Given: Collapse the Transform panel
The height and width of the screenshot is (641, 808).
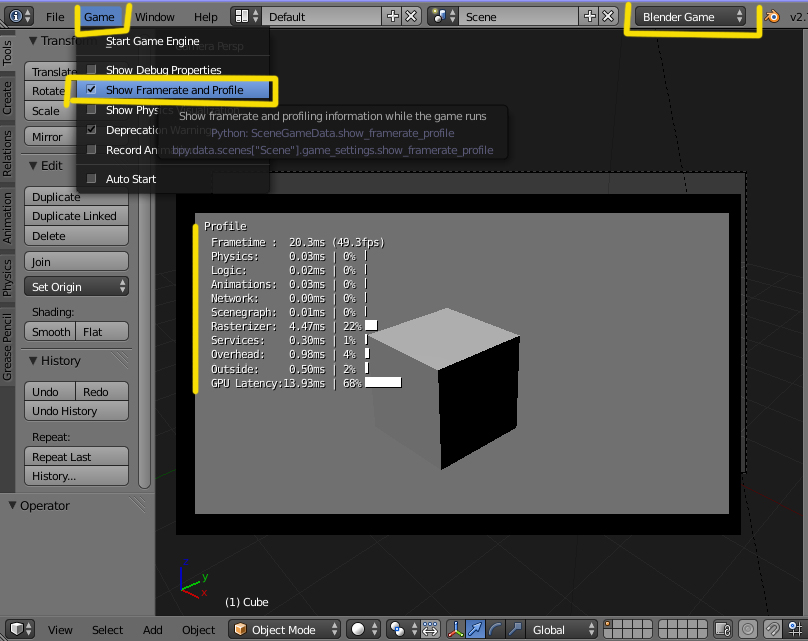Looking at the screenshot, I should pyautogui.click(x=33, y=40).
